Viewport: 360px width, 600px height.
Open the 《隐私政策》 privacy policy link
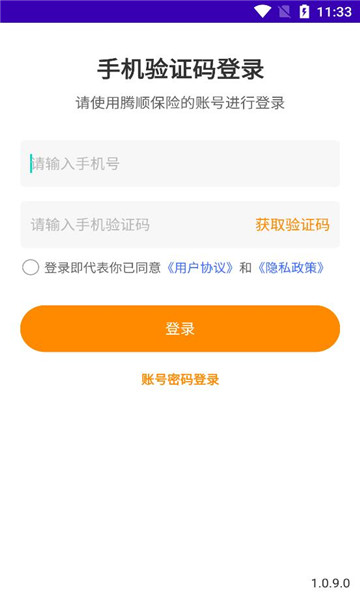pyautogui.click(x=291, y=267)
